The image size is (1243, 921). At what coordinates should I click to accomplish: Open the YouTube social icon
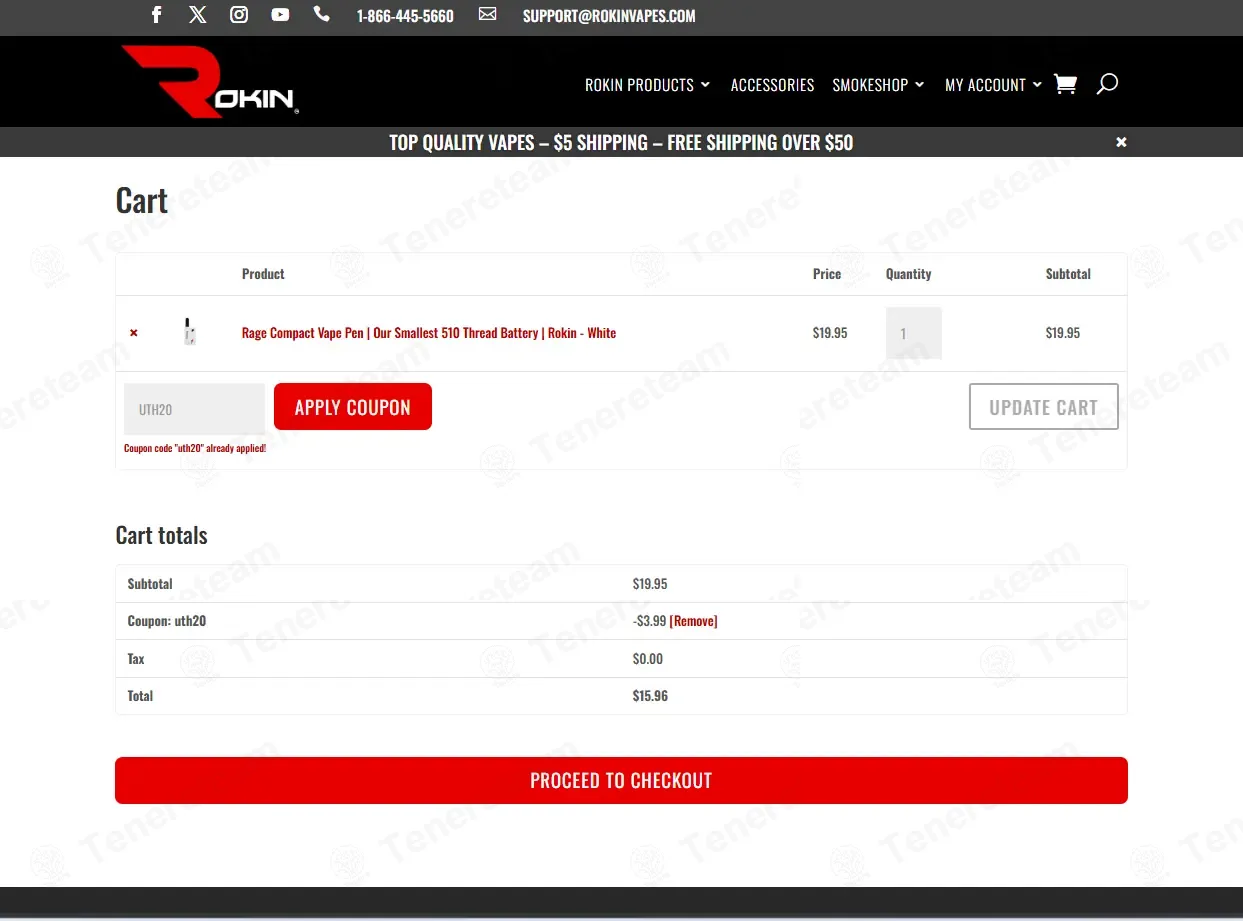click(280, 15)
